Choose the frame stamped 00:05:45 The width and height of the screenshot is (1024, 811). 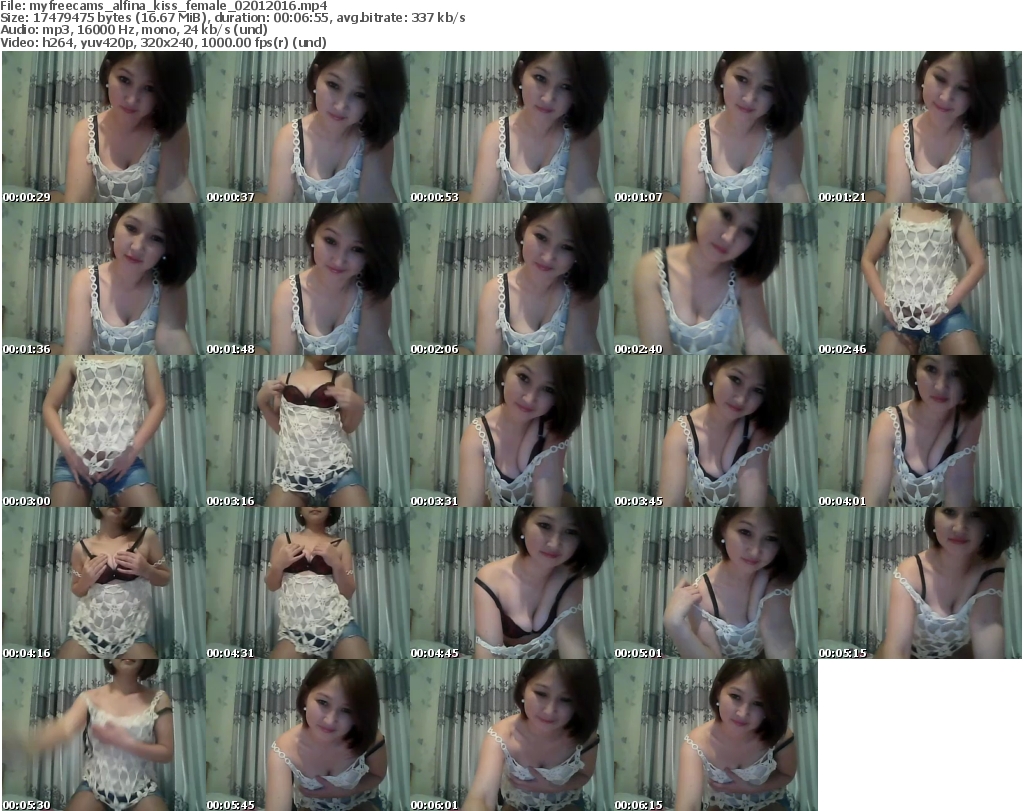click(308, 735)
